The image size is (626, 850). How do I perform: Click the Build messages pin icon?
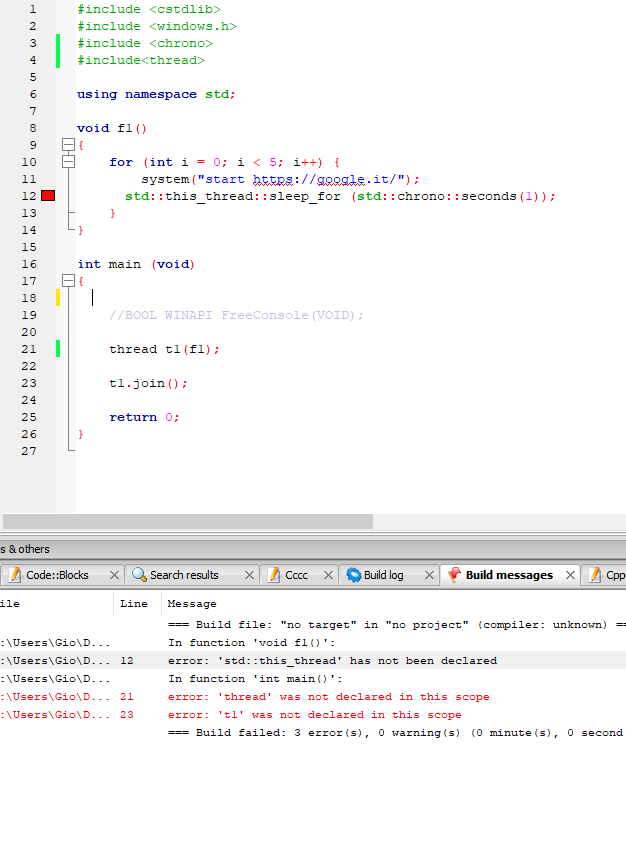pos(454,575)
